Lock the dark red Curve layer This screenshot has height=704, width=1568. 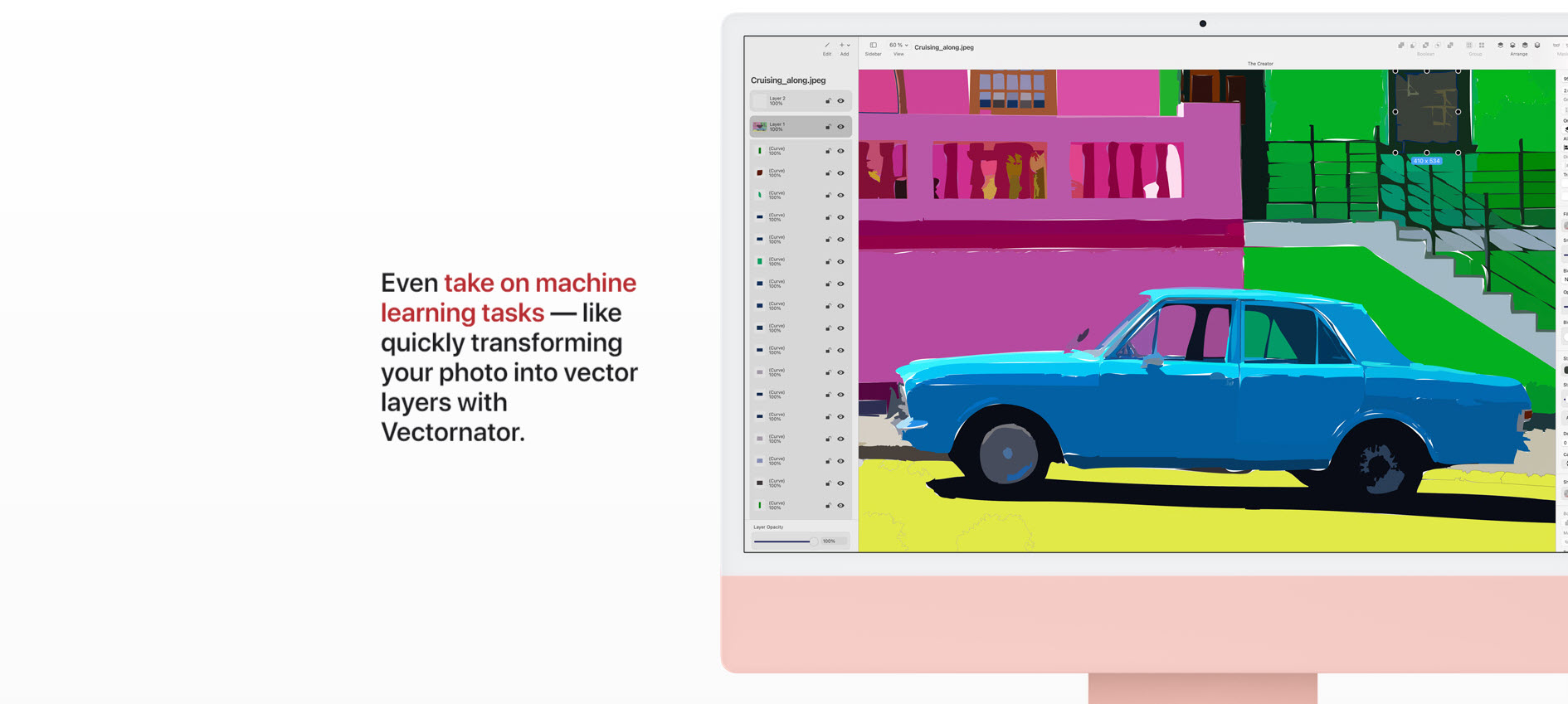828,173
